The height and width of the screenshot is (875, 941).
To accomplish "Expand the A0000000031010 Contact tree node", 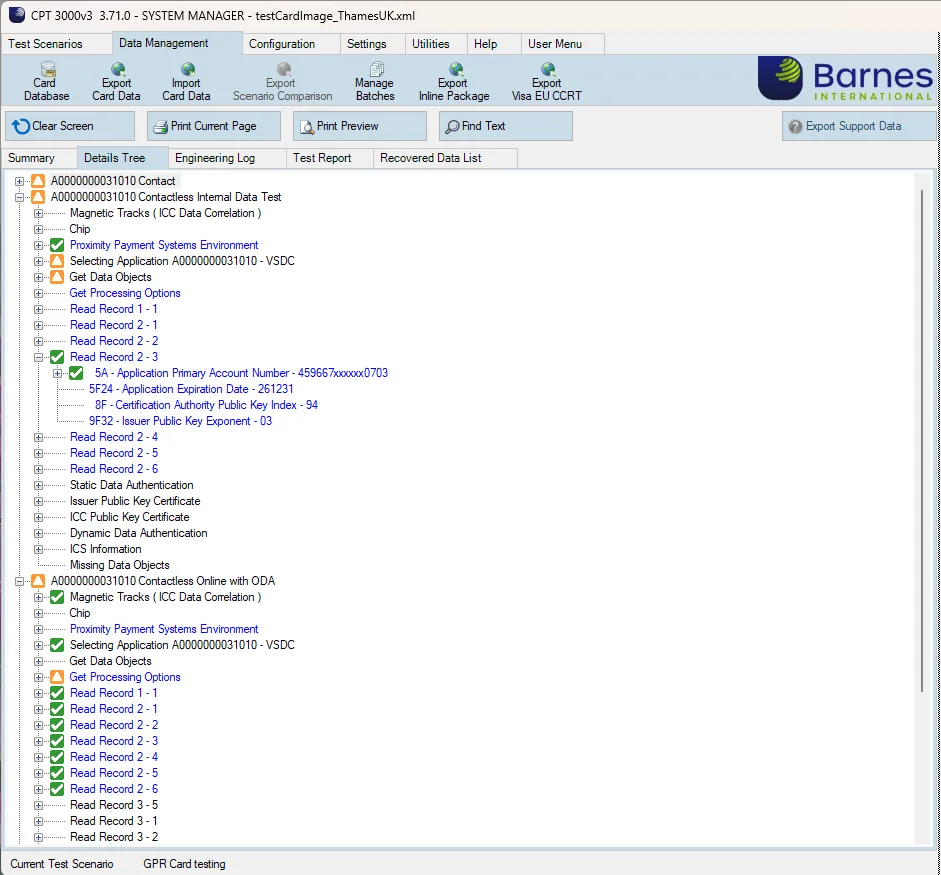I will pos(20,181).
